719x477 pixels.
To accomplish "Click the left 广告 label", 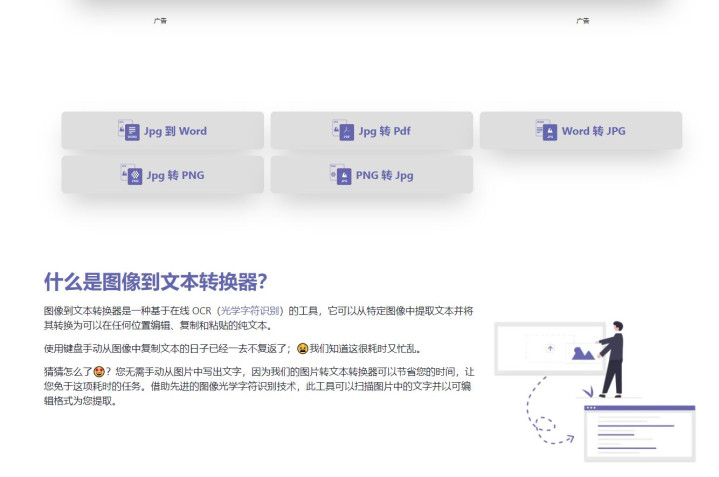I will [160, 21].
